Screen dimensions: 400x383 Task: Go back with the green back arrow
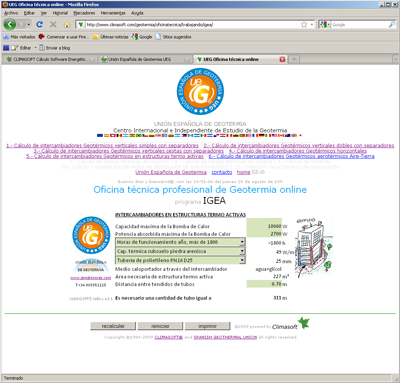(10, 24)
